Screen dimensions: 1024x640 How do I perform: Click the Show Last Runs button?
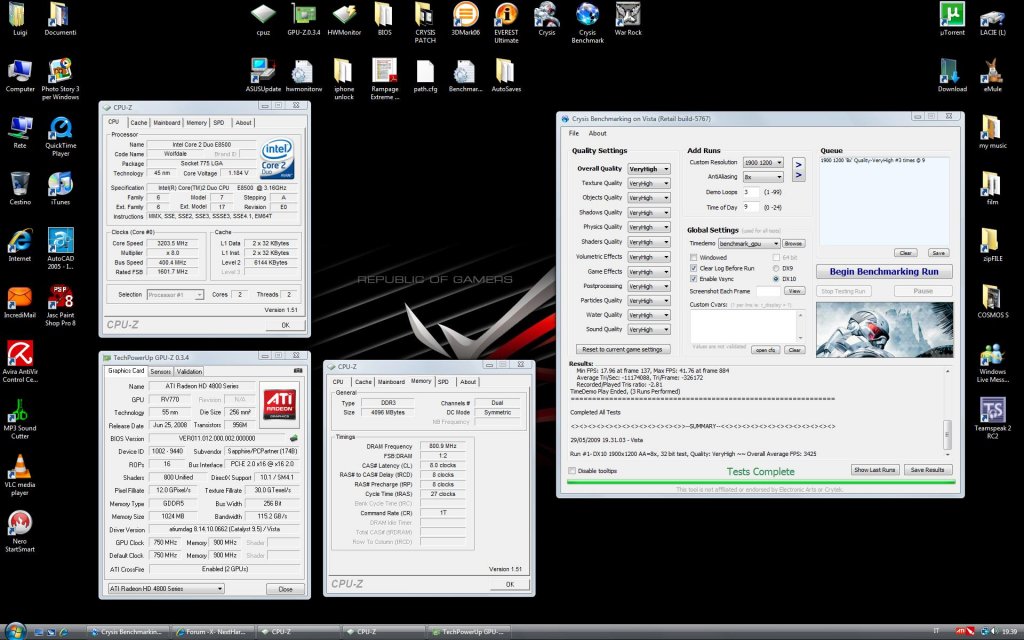(875, 470)
